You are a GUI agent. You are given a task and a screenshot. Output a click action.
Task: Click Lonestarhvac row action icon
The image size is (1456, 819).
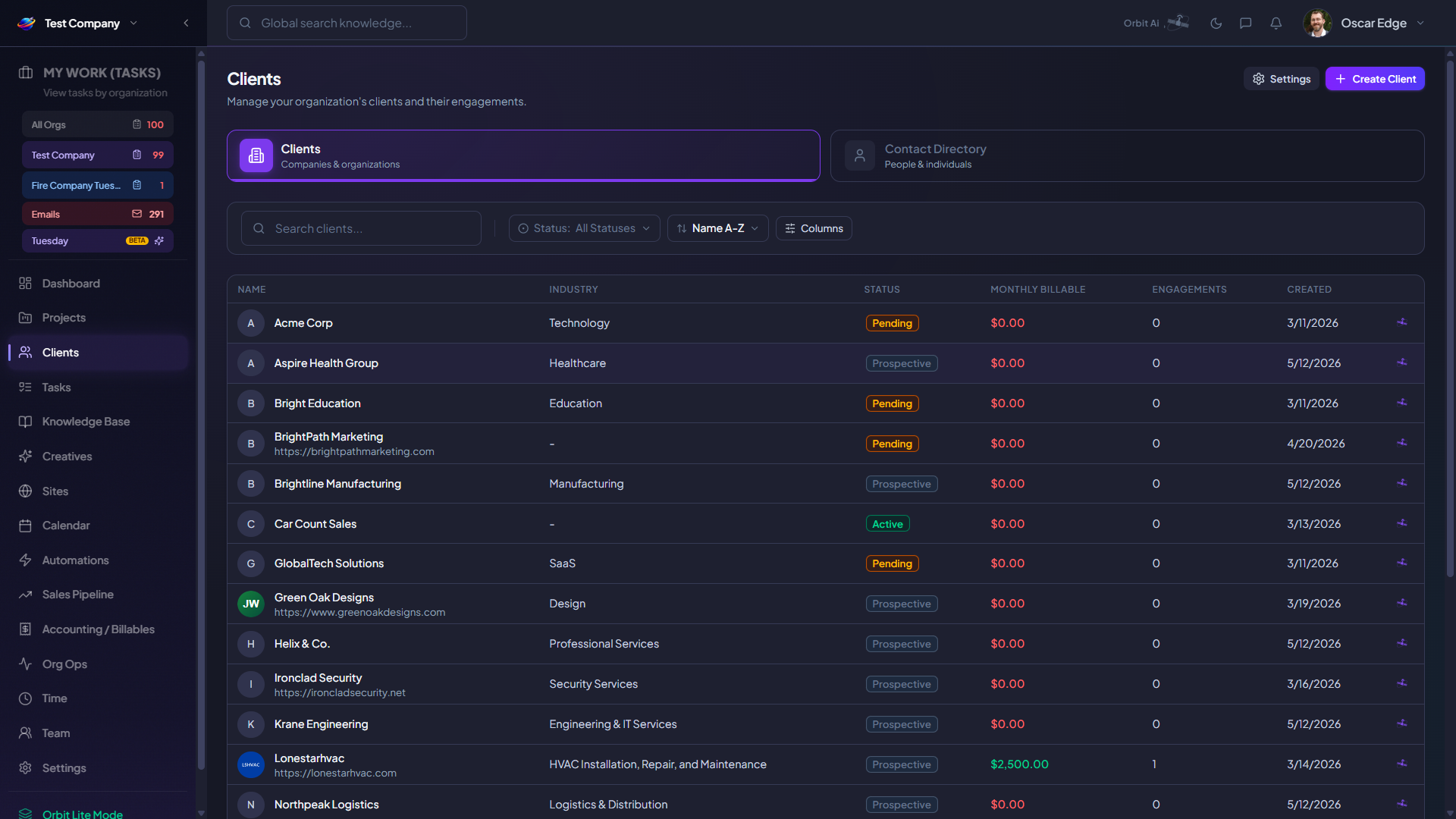tap(1401, 764)
